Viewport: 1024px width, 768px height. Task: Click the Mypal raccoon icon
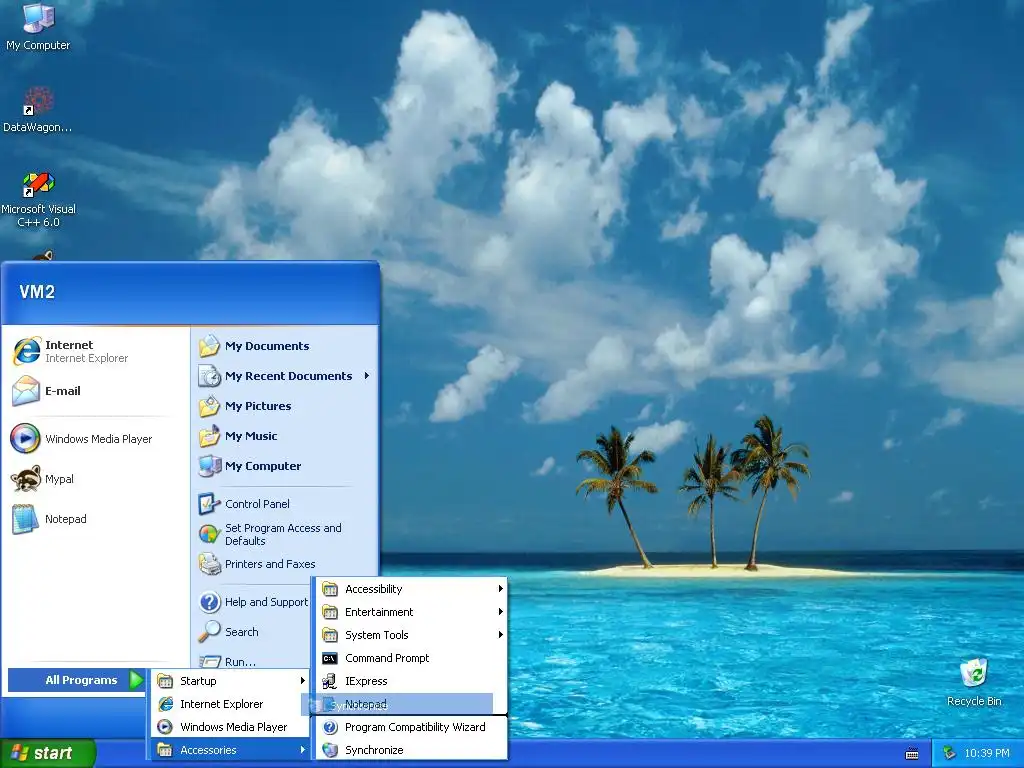pos(26,479)
